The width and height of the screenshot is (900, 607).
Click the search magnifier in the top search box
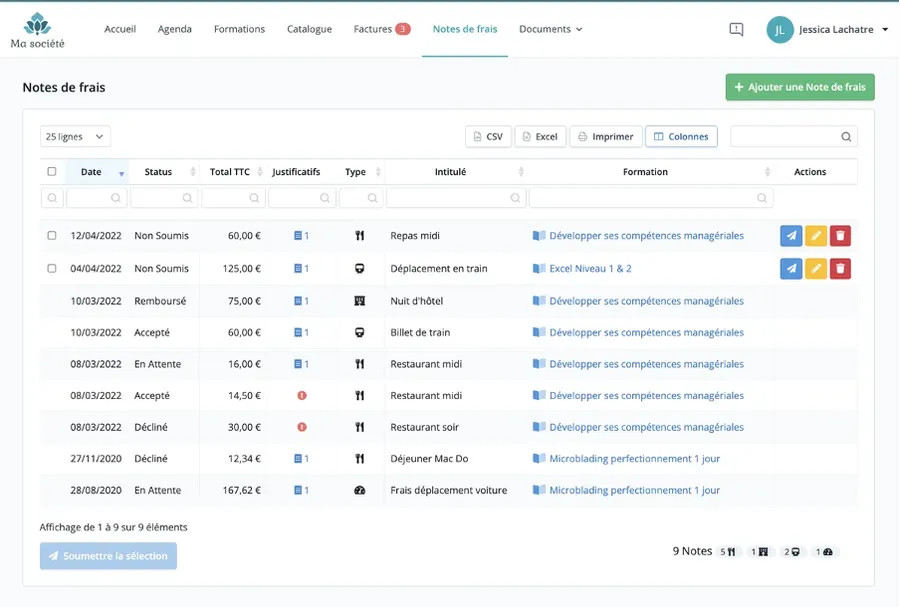coord(846,137)
